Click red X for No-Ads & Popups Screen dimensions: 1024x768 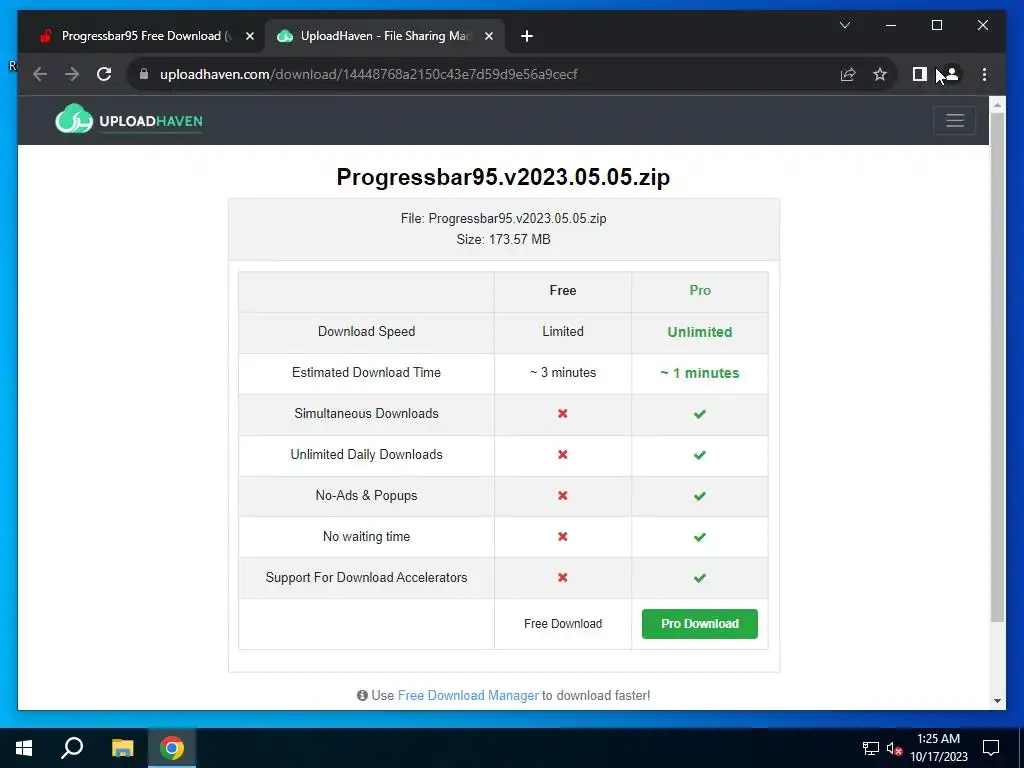click(x=562, y=496)
